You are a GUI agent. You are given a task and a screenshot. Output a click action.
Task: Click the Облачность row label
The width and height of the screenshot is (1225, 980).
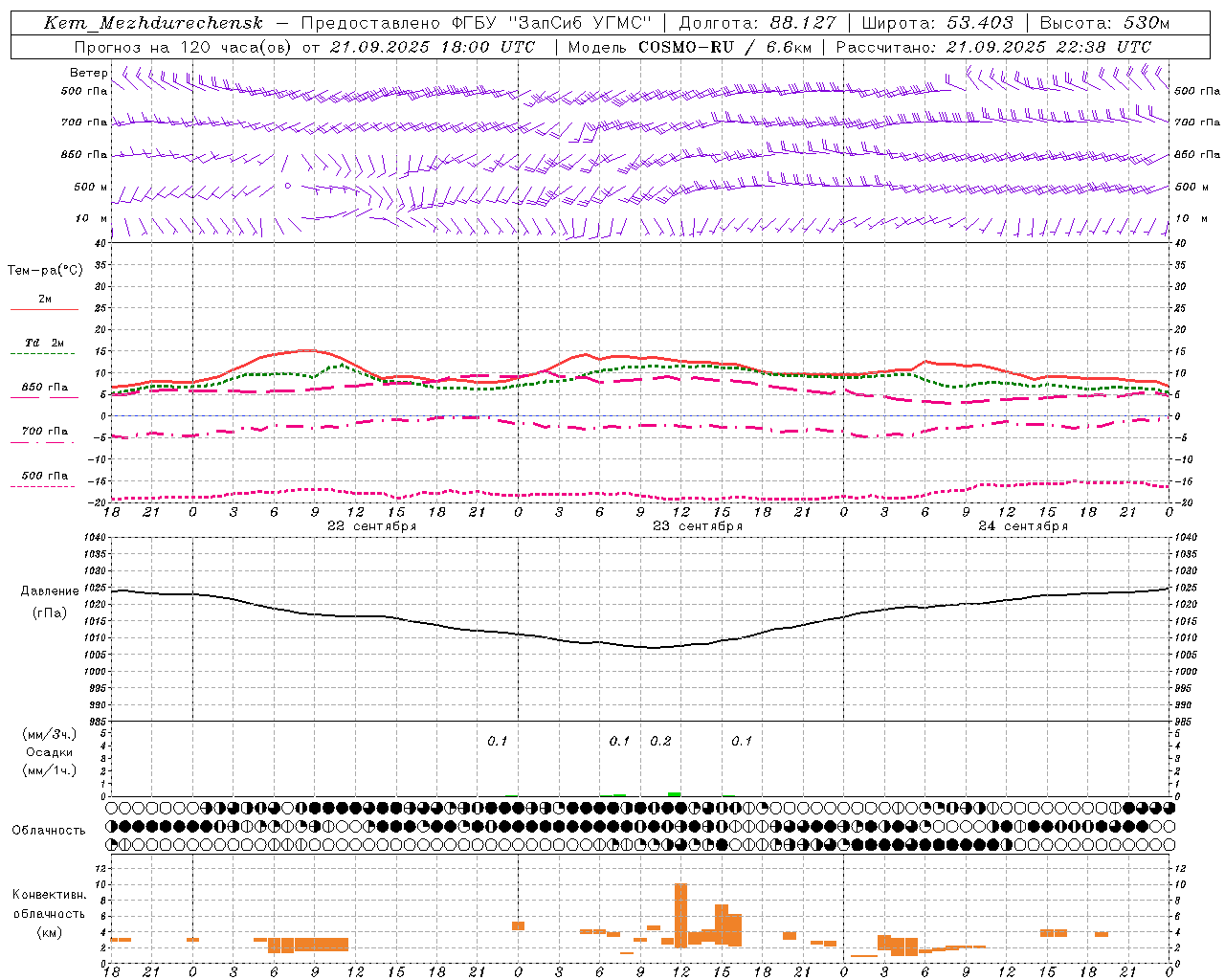(x=49, y=831)
